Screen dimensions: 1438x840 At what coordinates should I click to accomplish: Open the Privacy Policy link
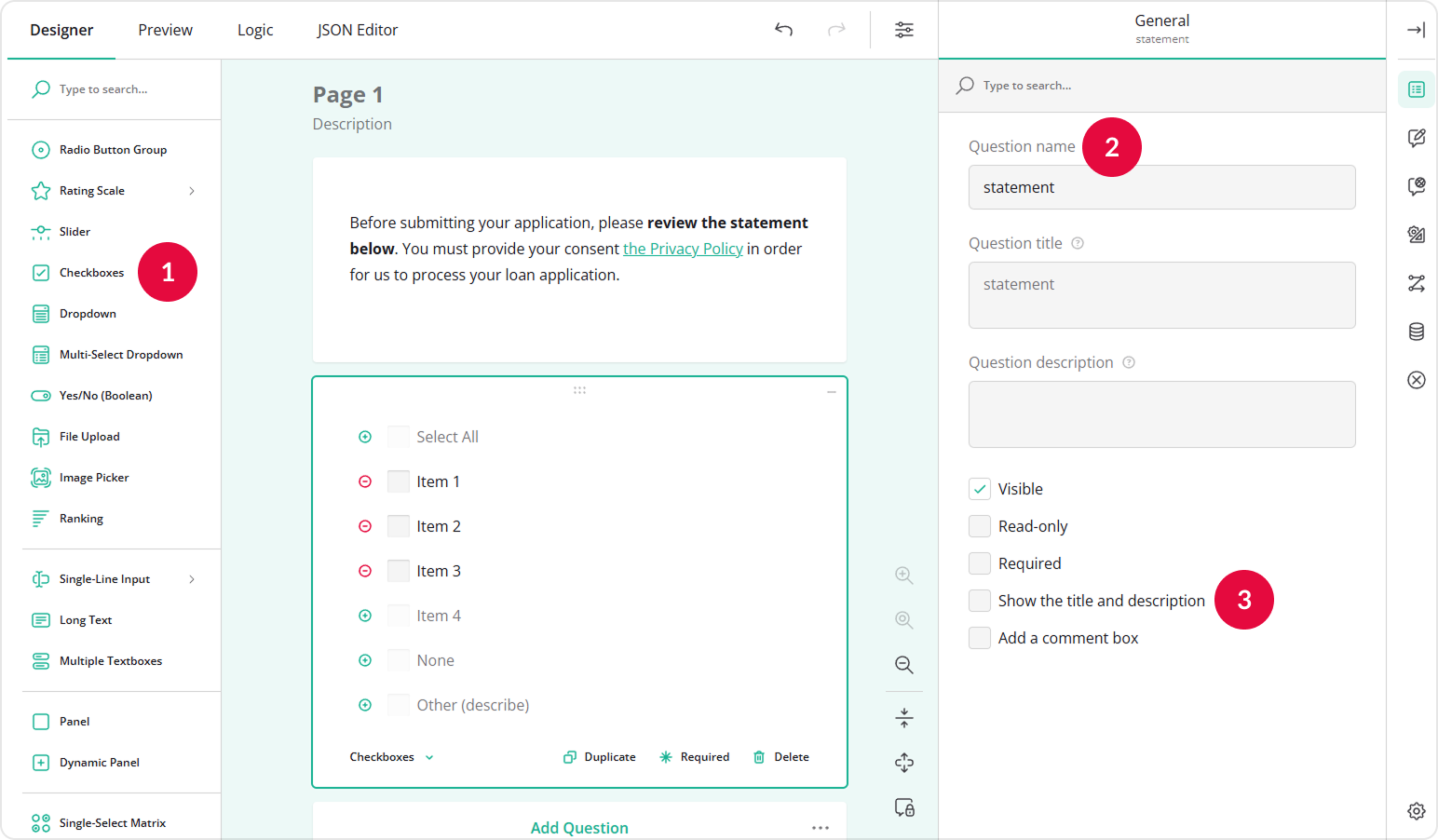(x=683, y=248)
